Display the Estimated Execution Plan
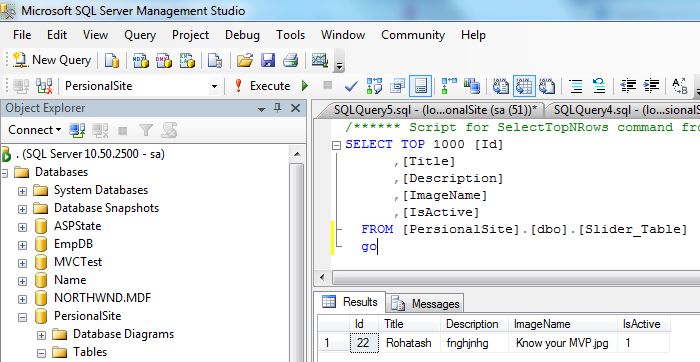Image resolution: width=700 pixels, height=362 pixels. [374, 86]
